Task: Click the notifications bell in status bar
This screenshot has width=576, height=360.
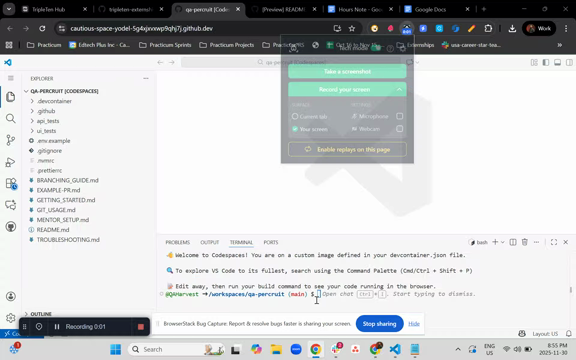Action: pyautogui.click(x=569, y=334)
